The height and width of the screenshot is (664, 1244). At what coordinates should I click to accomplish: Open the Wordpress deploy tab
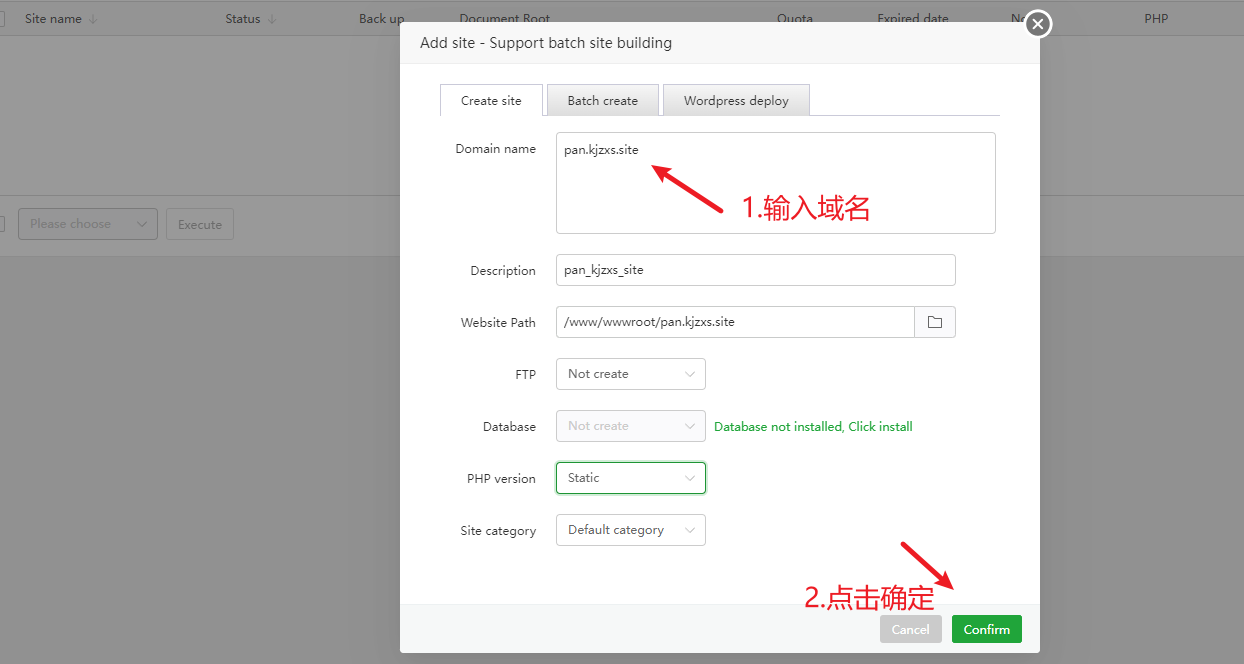(736, 101)
